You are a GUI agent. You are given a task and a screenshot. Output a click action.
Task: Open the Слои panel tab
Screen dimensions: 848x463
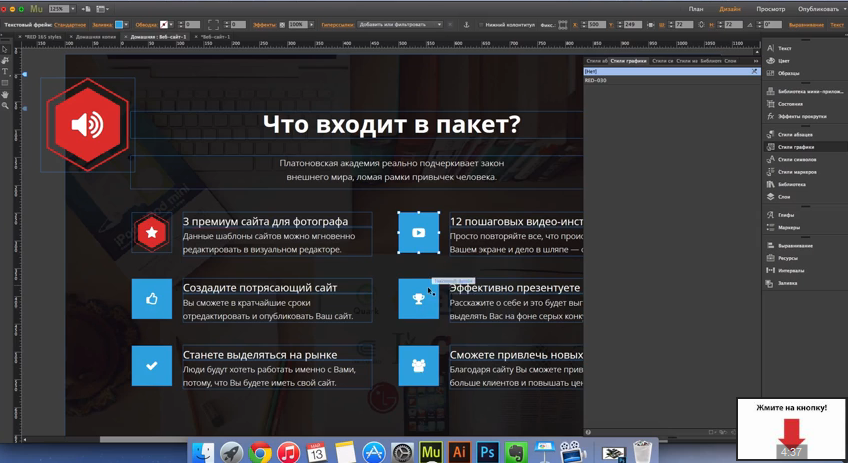point(730,61)
